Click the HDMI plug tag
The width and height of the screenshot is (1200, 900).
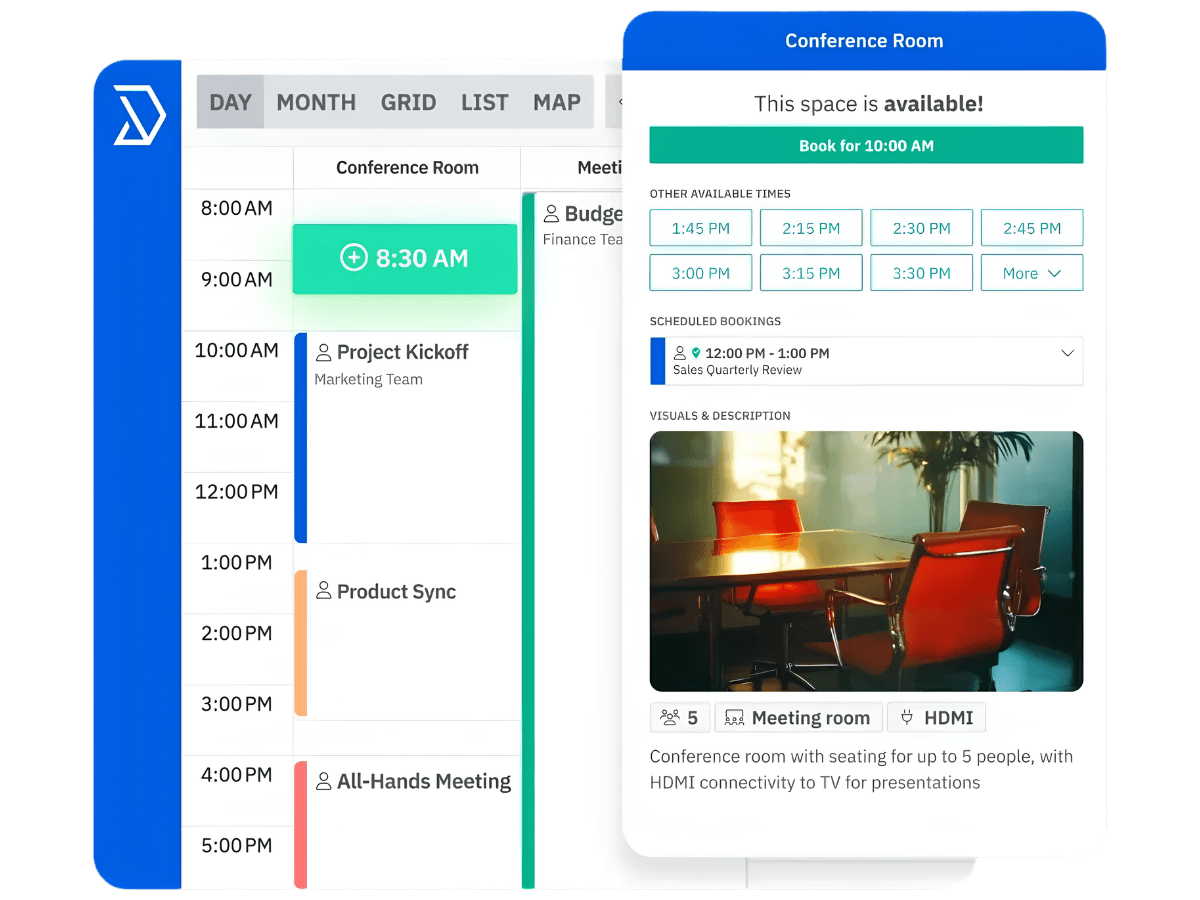tap(937, 718)
